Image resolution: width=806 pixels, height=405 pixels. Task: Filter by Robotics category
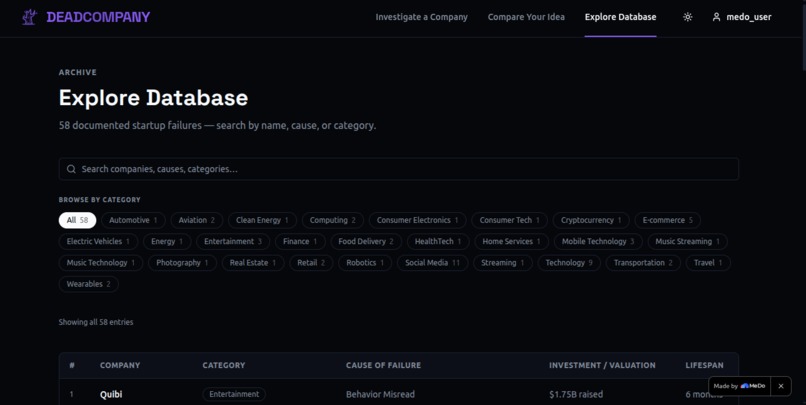365,263
